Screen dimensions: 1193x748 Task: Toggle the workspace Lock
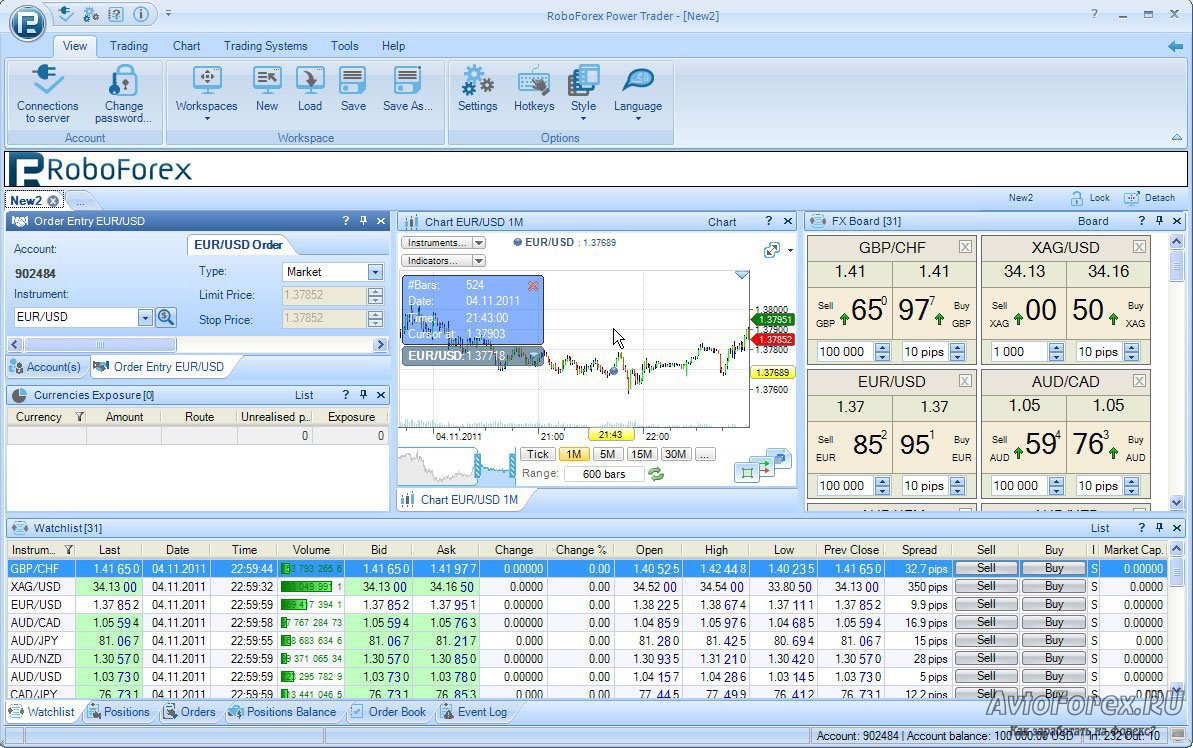tap(1090, 198)
